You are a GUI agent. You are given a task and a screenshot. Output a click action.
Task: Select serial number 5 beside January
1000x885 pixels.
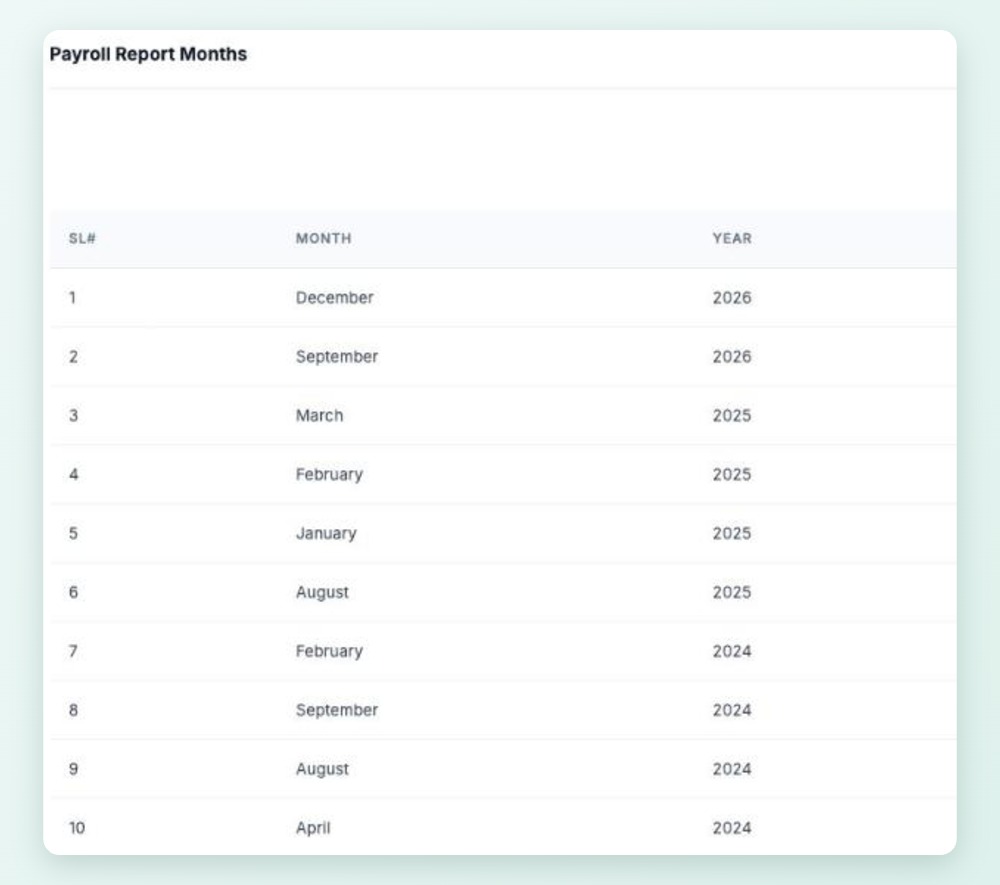tap(73, 534)
